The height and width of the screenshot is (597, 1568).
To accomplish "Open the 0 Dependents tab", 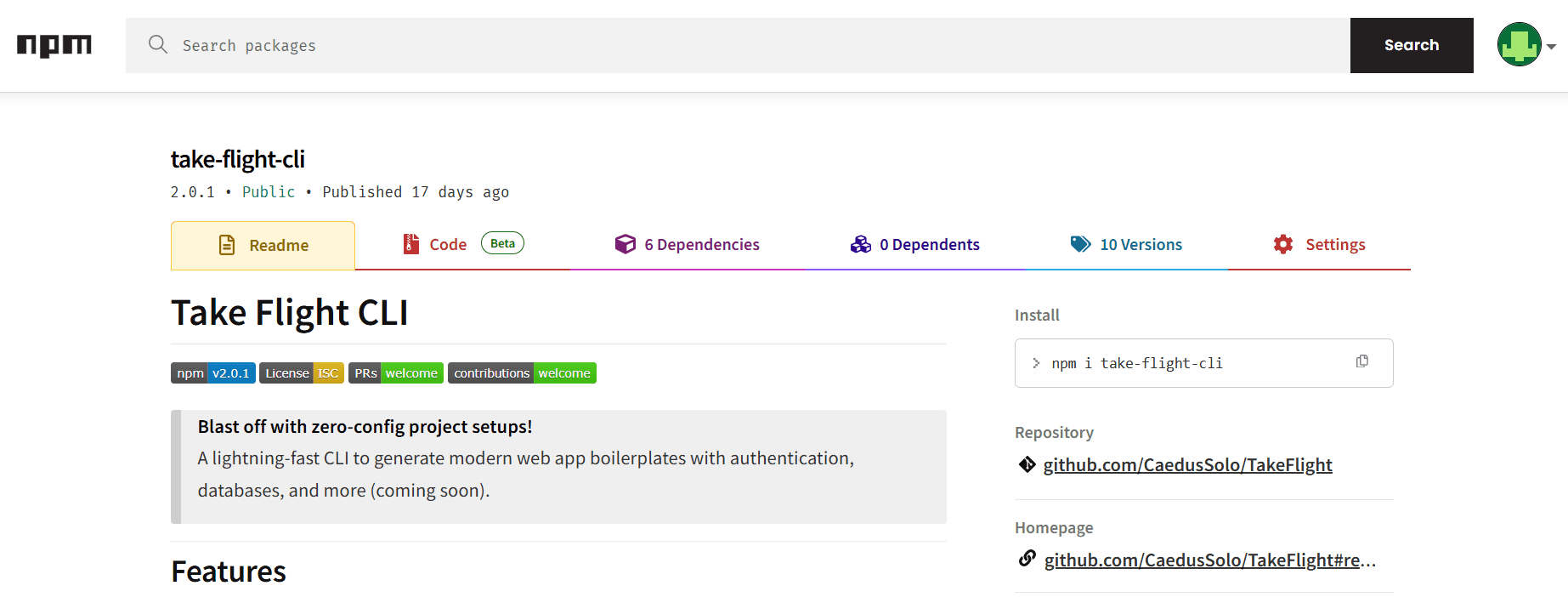I will [x=914, y=245].
